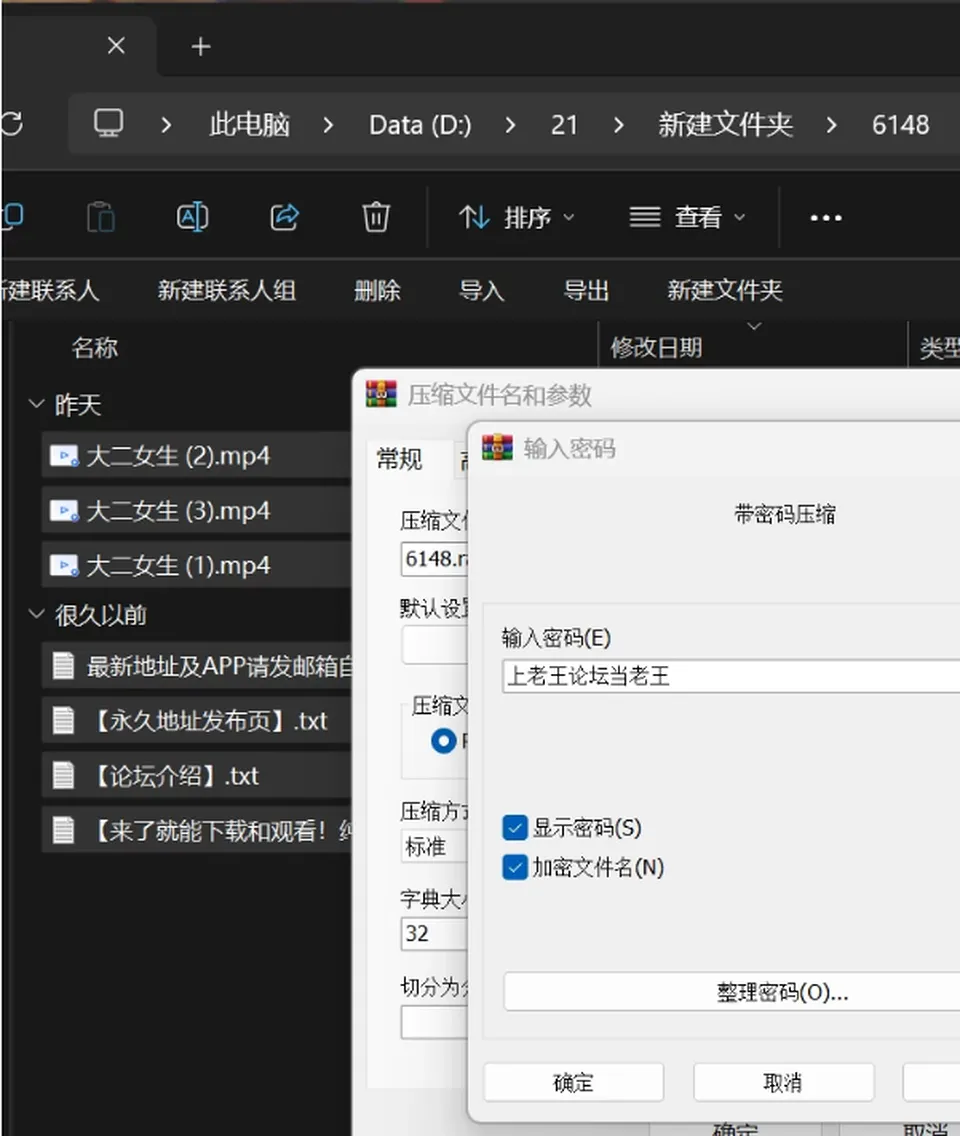Add a new Explorer tab
The image size is (960, 1136).
tap(201, 46)
